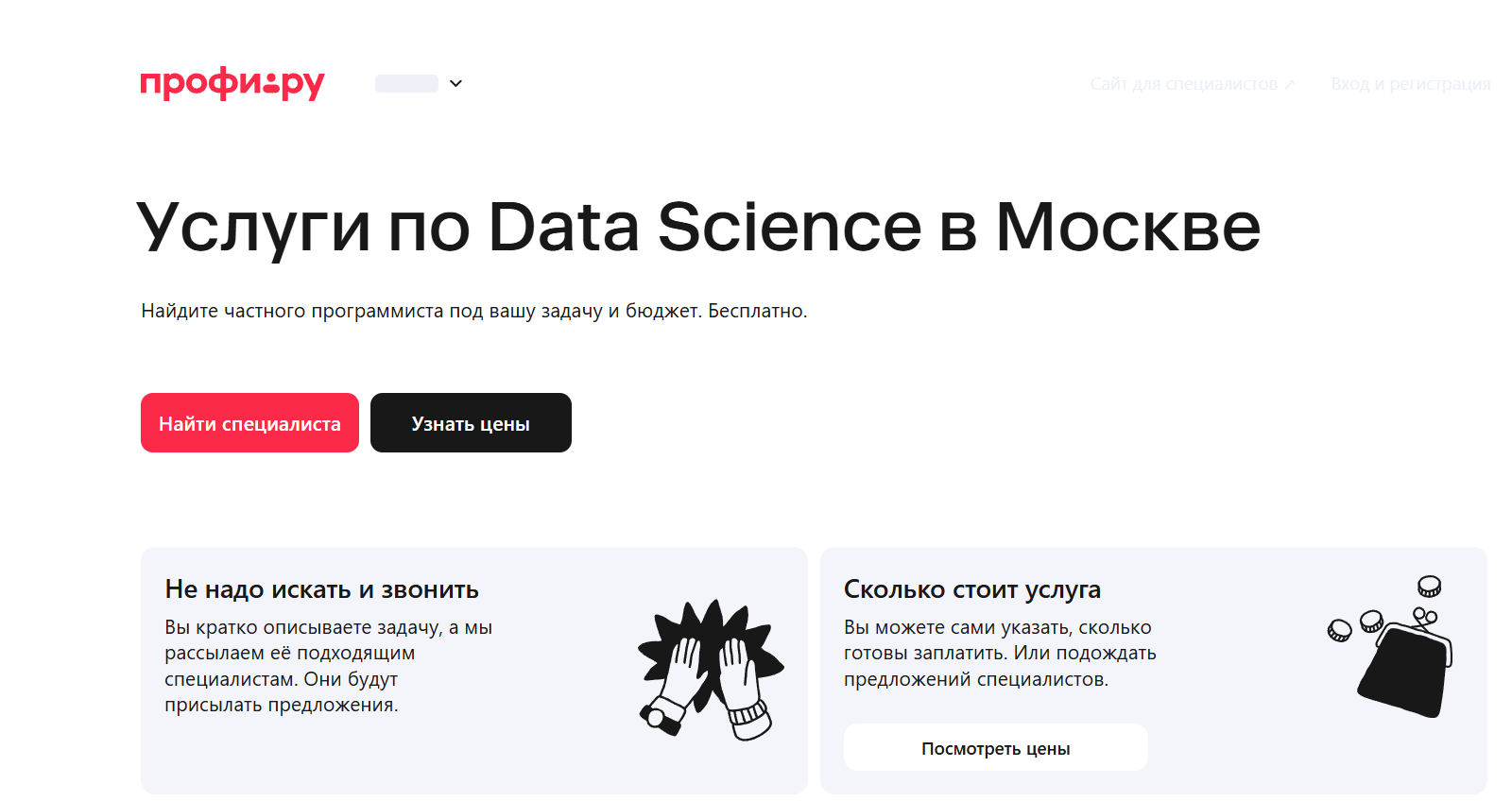The image size is (1512, 801).
Task: Click the black wallet illustration
Action: point(1405,673)
